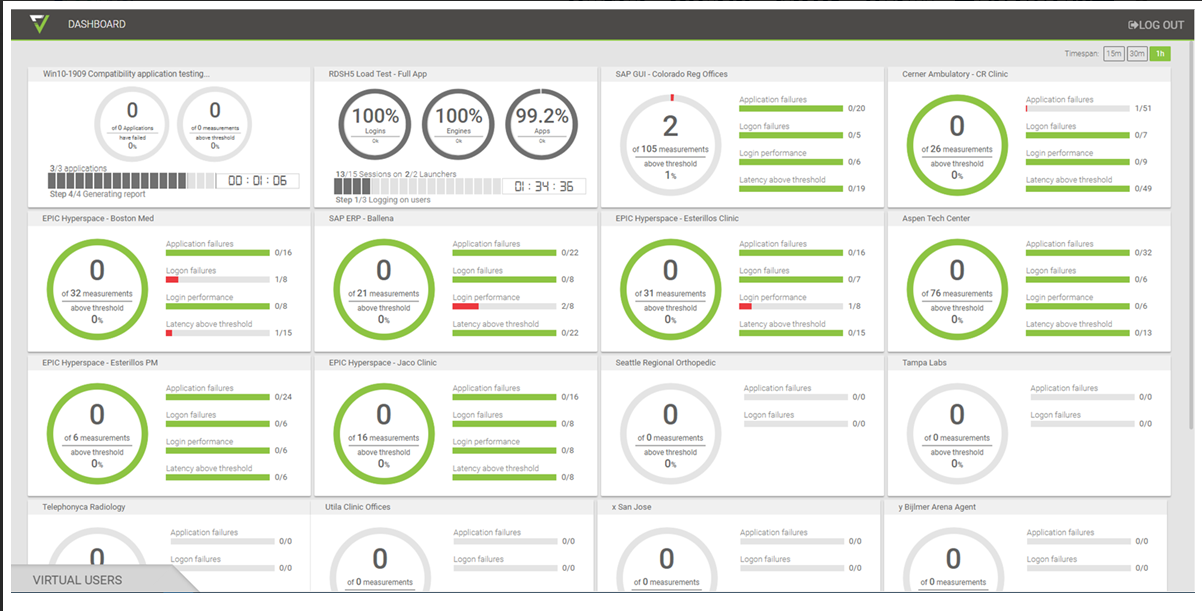Viewport: 1202px width, 611px height.
Task: Open the Aspen Tech Center card title
Action: coord(936,218)
